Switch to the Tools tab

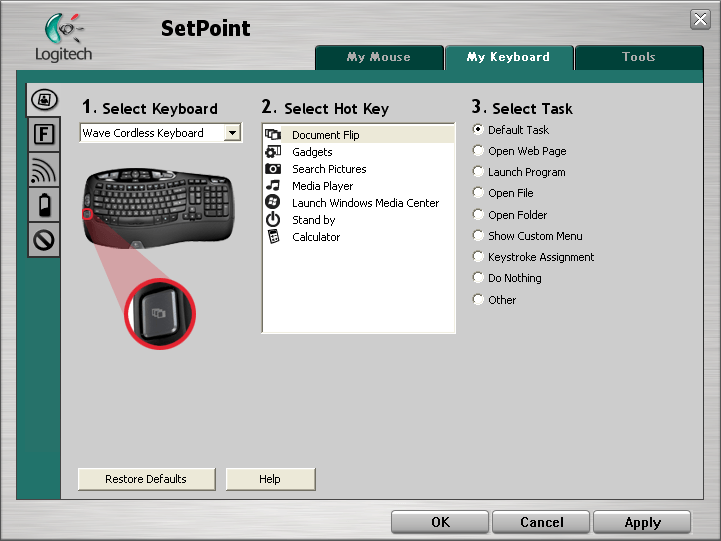tap(639, 57)
